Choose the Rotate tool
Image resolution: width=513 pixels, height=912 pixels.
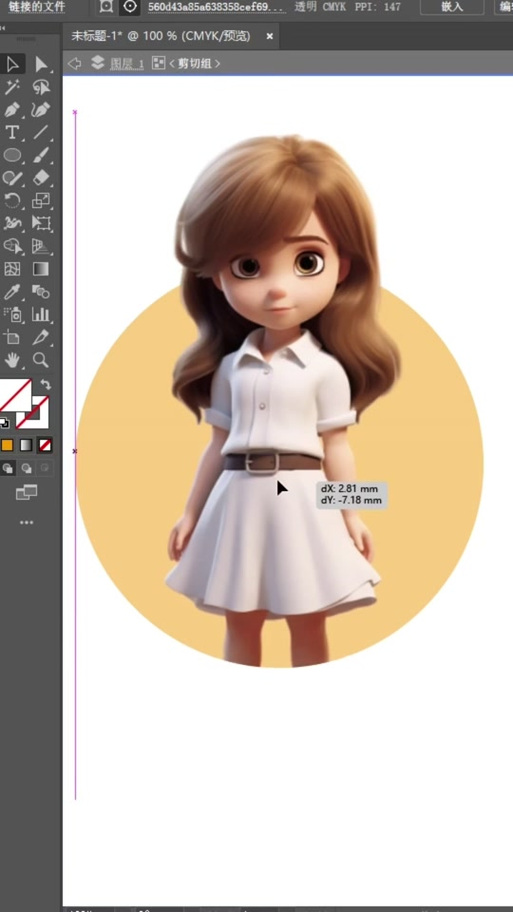(12, 201)
